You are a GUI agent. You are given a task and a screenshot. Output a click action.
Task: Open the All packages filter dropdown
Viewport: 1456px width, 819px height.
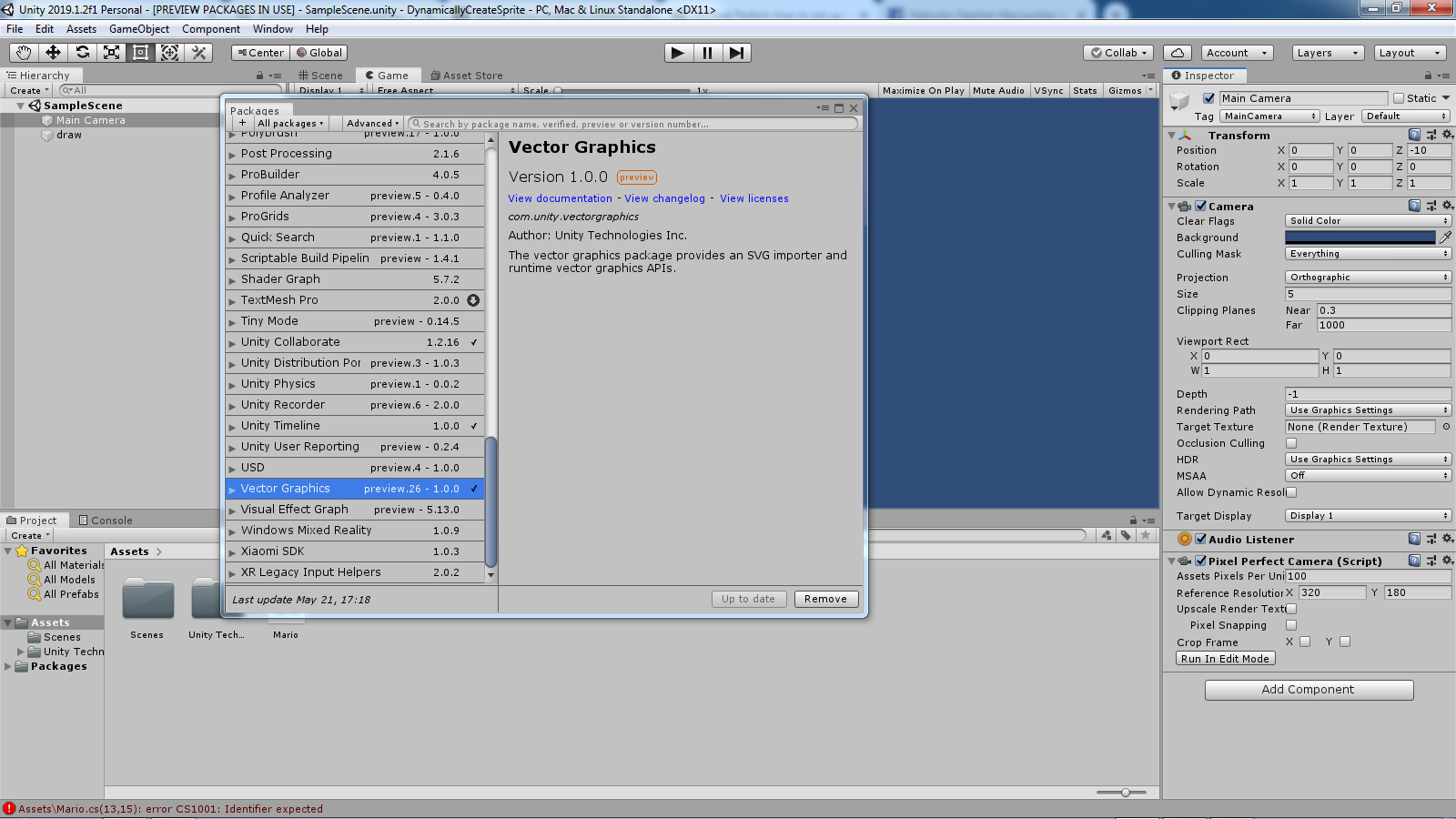click(x=289, y=123)
